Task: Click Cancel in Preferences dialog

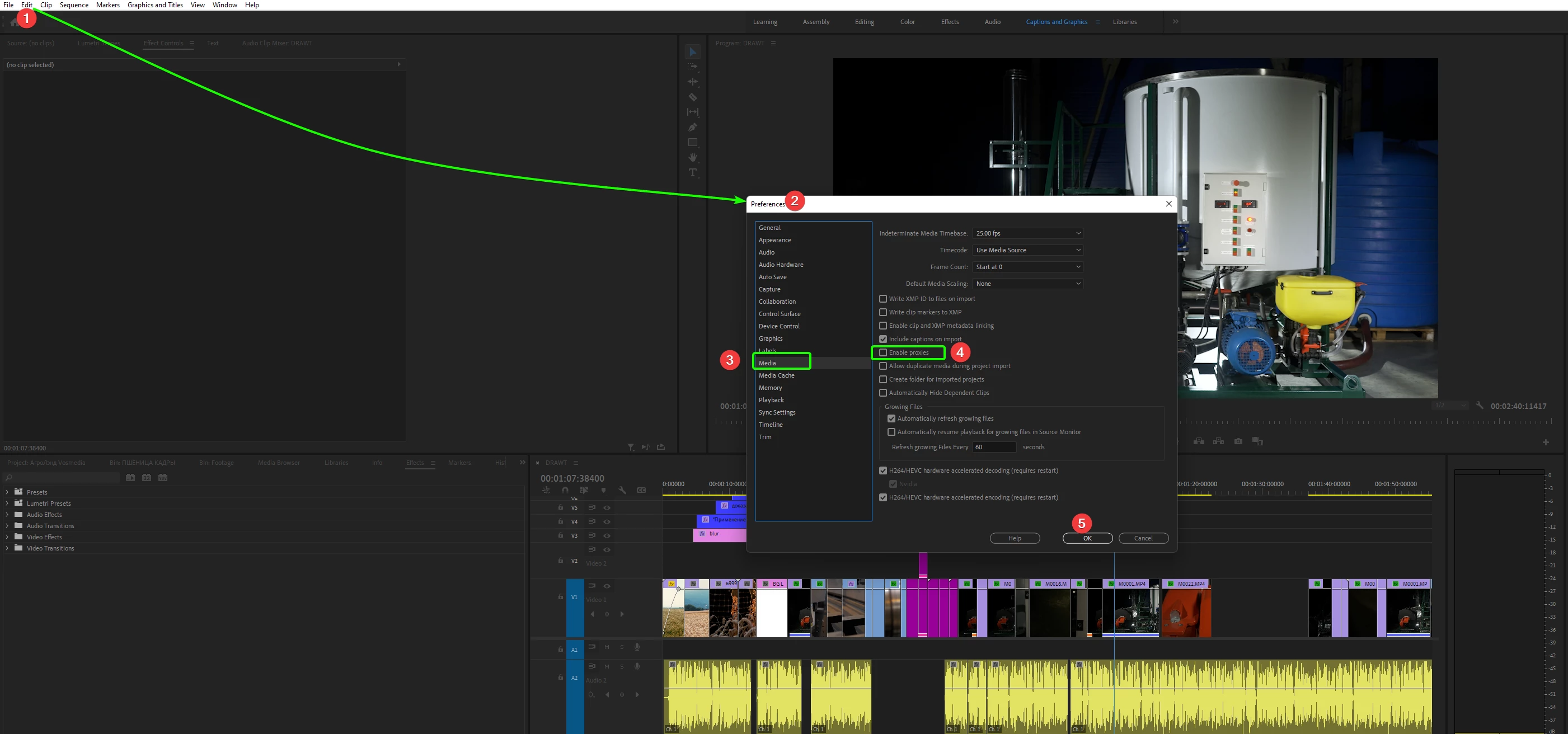Action: tap(1143, 538)
